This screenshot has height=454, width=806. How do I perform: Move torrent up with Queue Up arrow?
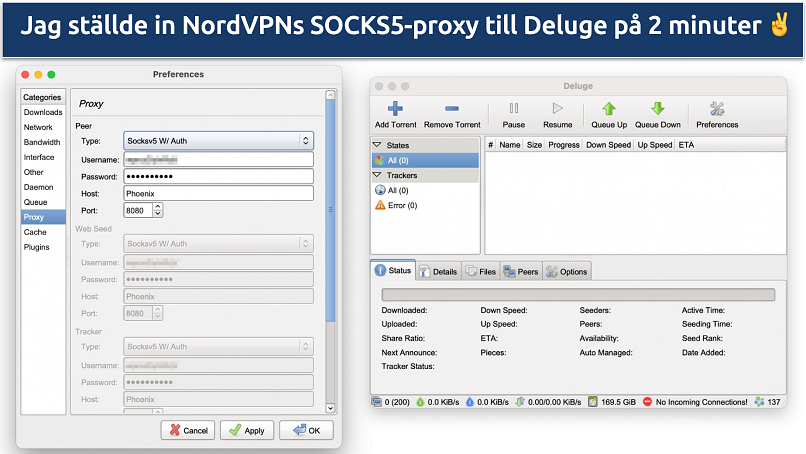point(608,108)
